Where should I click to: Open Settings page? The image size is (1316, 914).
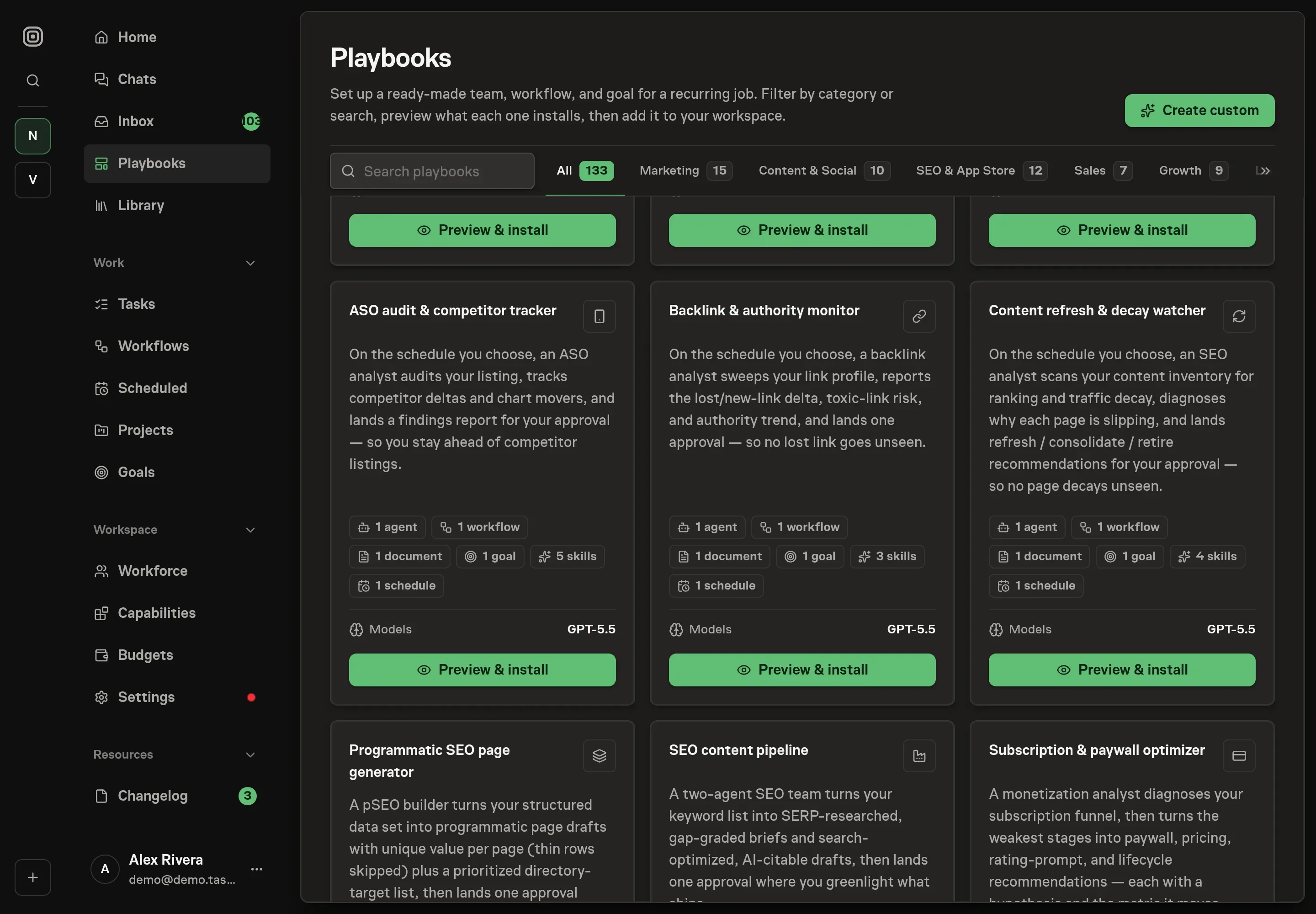pos(177,697)
